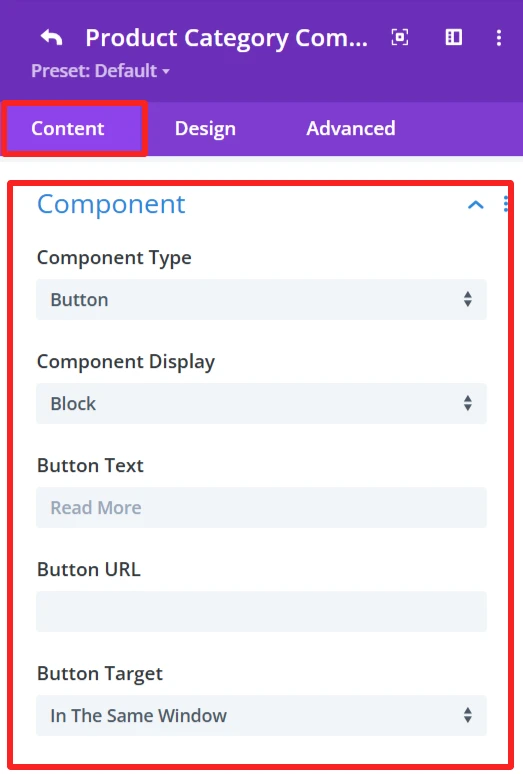Collapse the Component section with chevron
Viewport: 523px width, 774px height.
click(x=476, y=204)
